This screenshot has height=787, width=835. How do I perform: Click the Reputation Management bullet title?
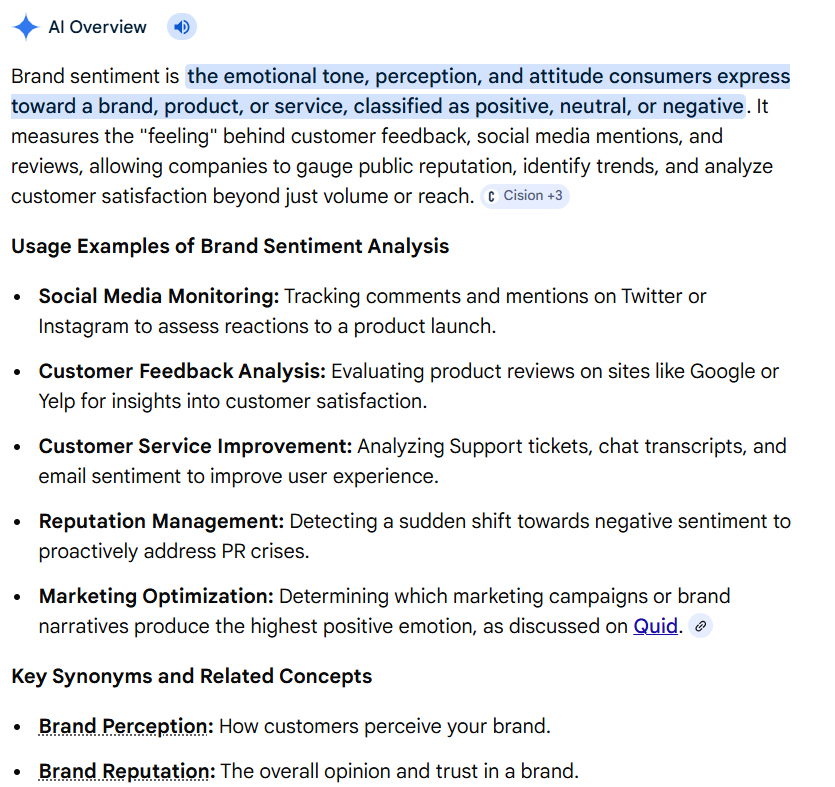point(161,521)
